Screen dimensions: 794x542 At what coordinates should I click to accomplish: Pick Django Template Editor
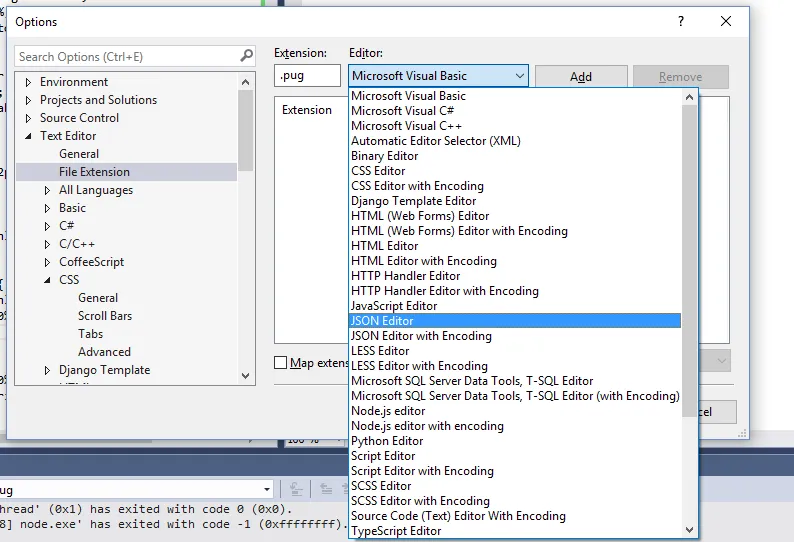pyautogui.click(x=515, y=201)
